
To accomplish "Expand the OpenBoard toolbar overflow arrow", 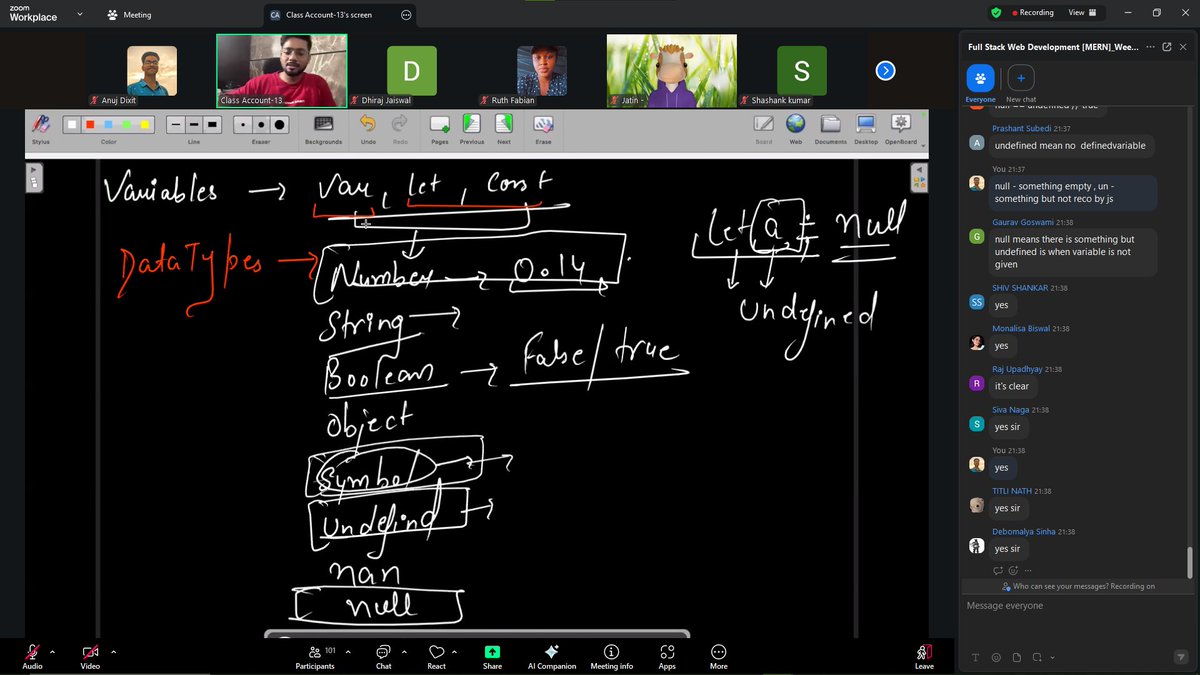I will pyautogui.click(x=923, y=147).
